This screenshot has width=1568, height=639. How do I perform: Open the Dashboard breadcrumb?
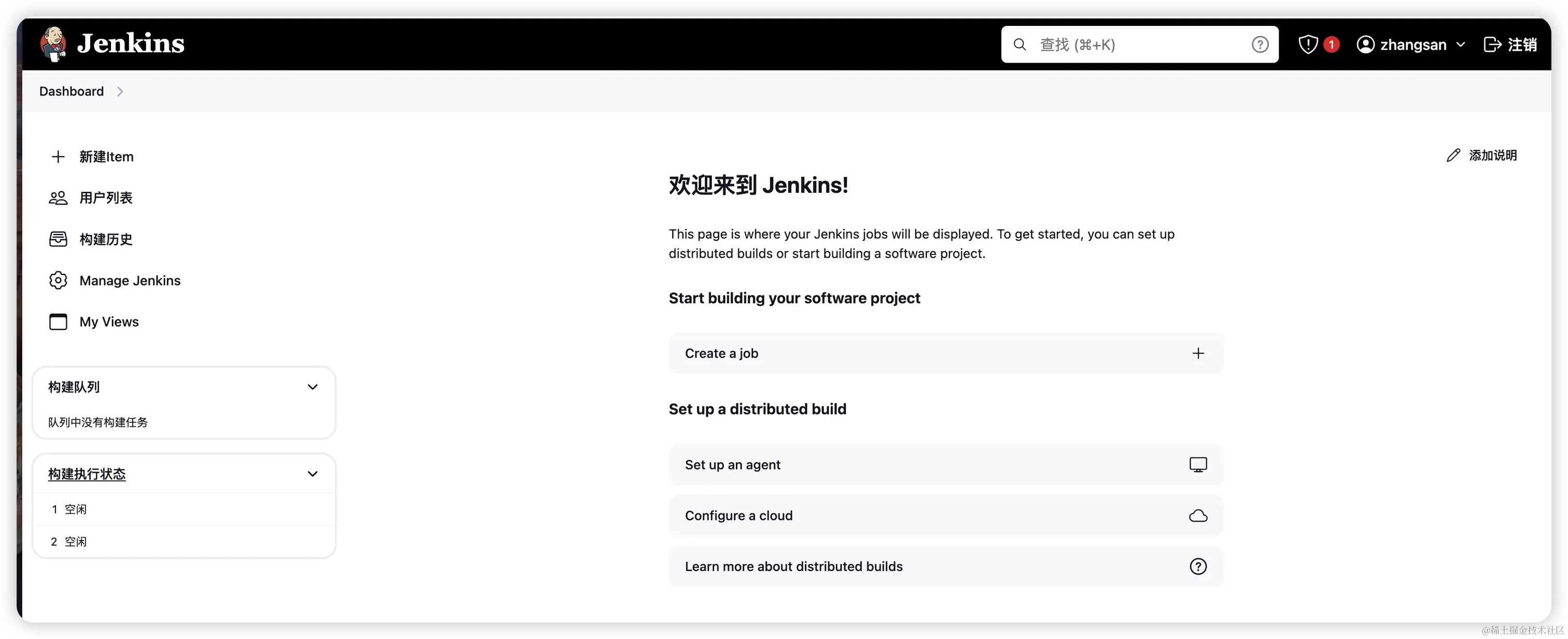(x=71, y=92)
